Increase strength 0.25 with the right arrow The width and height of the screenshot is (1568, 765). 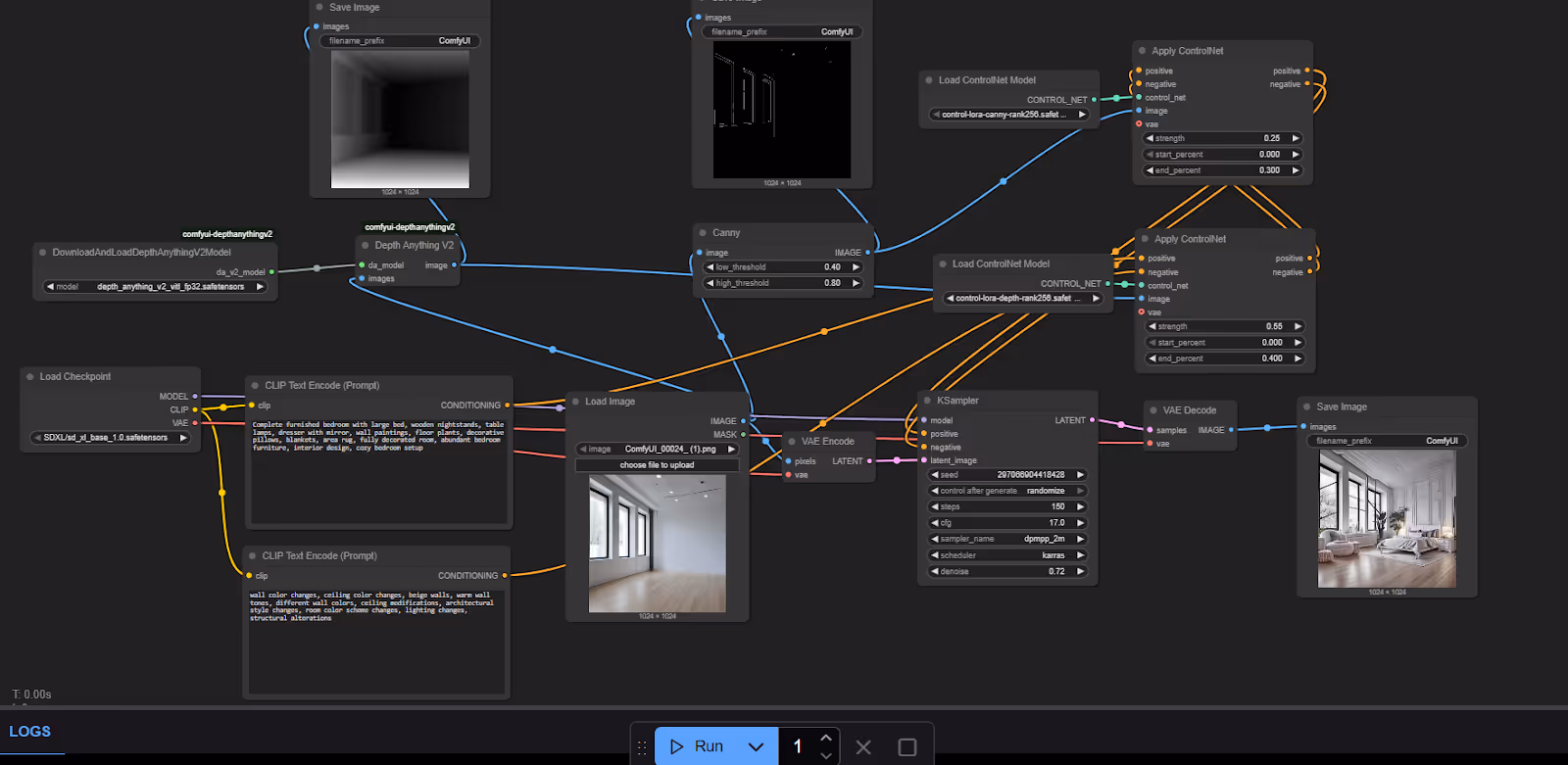coord(1296,139)
